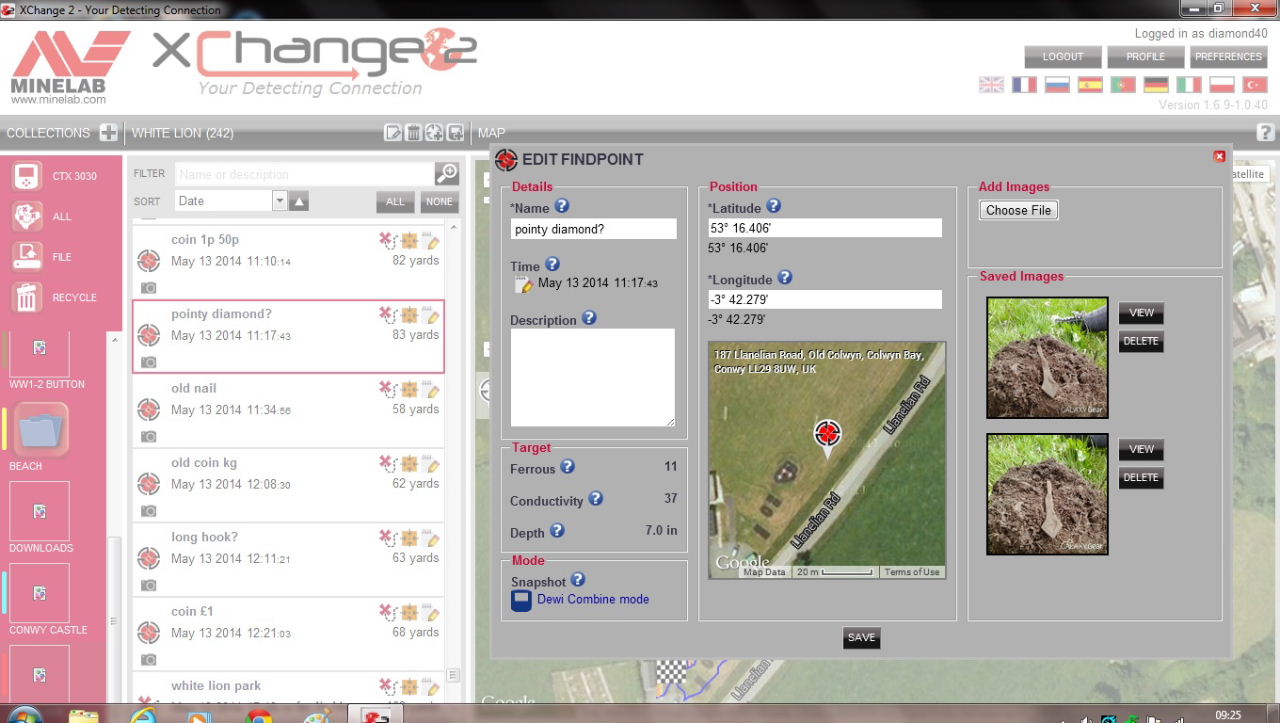View the second saved image
This screenshot has width=1280, height=723.
click(x=1141, y=449)
